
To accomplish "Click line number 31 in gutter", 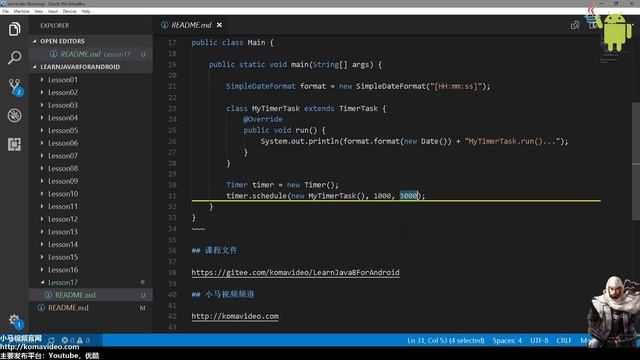I will [x=172, y=196].
